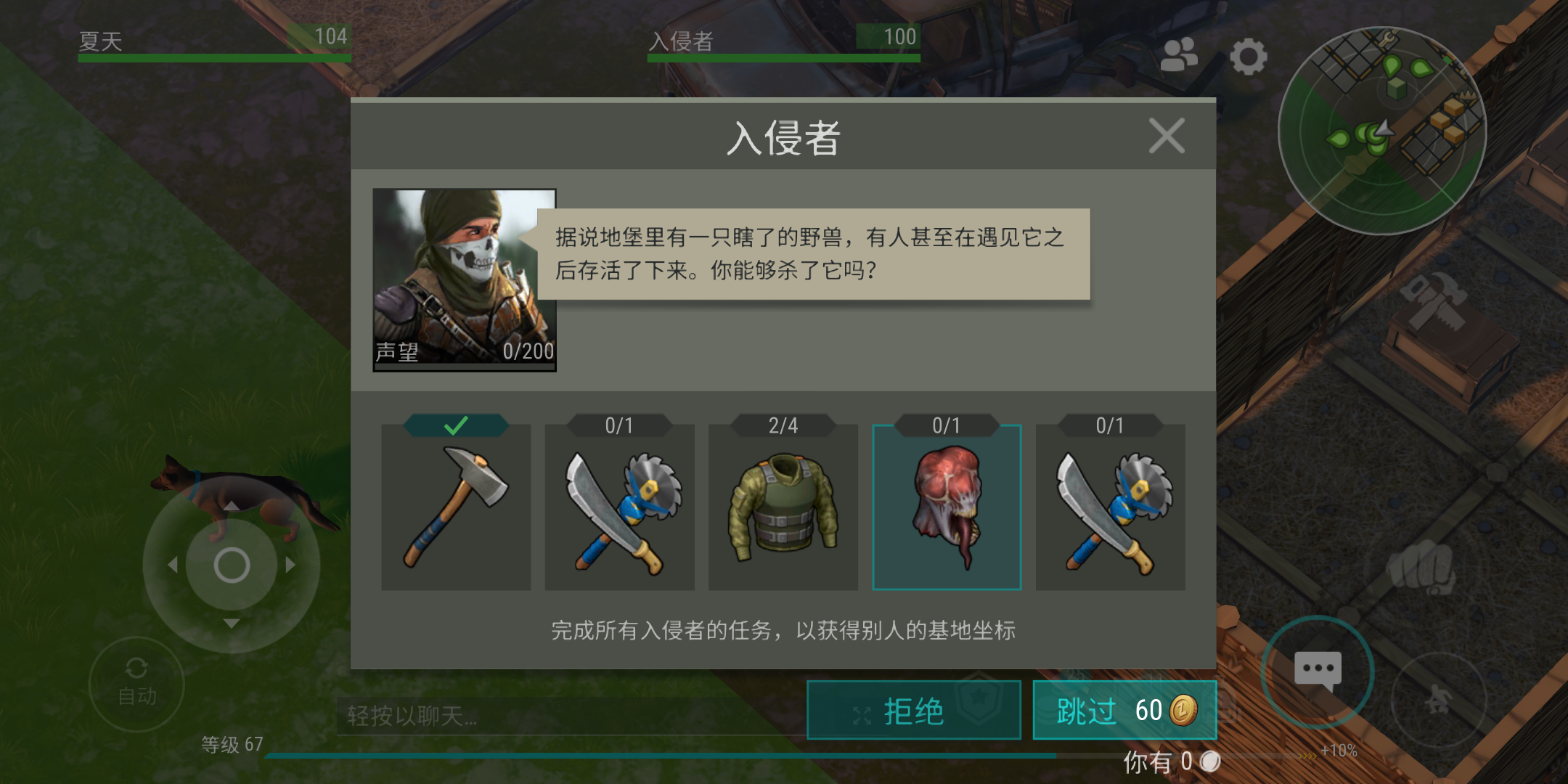Click the joystick left arrow
The width and height of the screenshot is (1568, 784).
pyautogui.click(x=172, y=565)
